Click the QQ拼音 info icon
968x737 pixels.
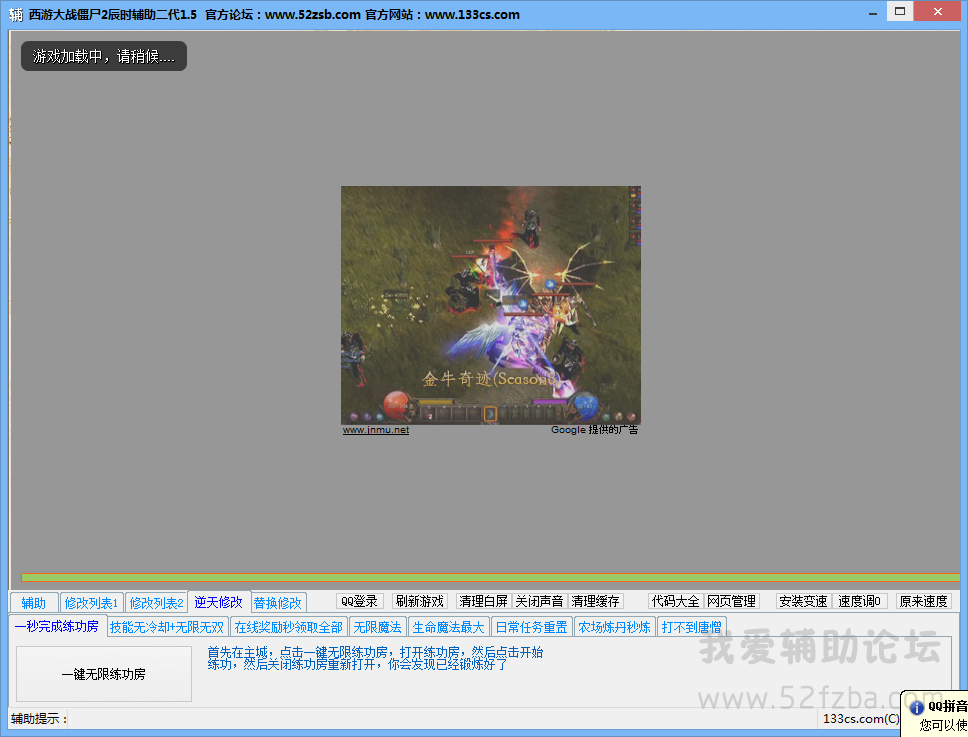tap(916, 708)
